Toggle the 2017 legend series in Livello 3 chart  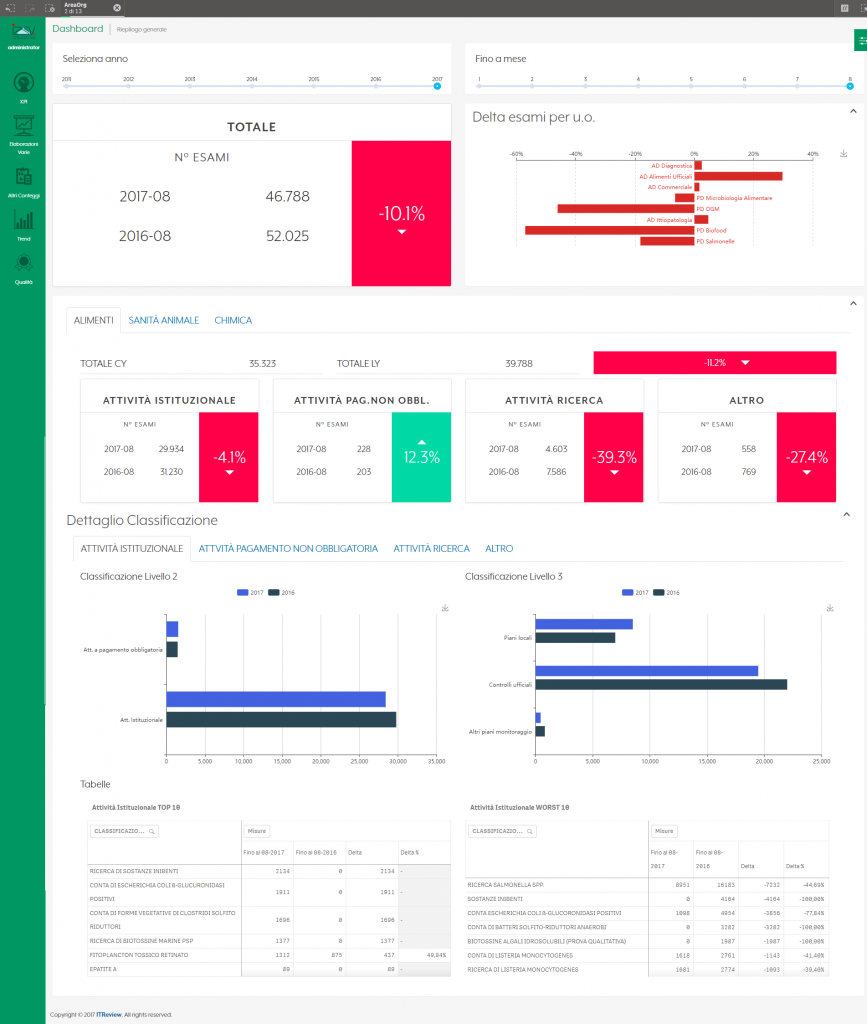635,593
